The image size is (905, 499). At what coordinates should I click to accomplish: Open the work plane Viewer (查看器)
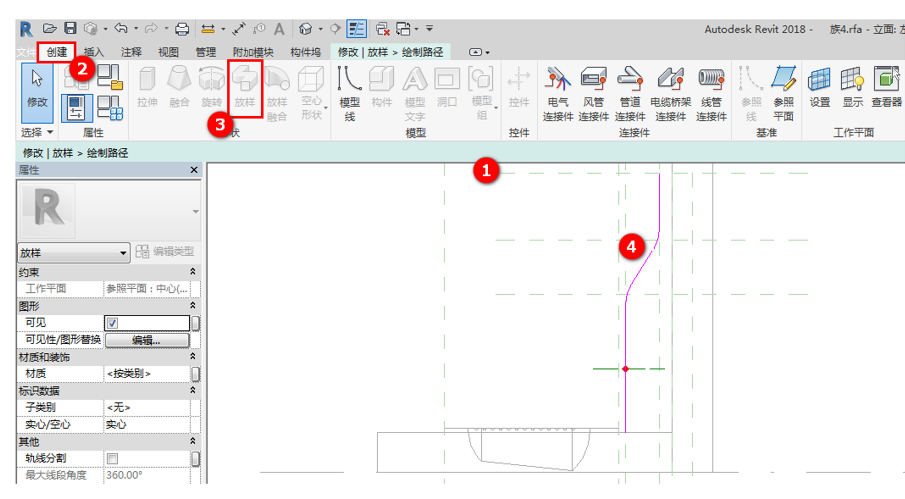tap(887, 87)
